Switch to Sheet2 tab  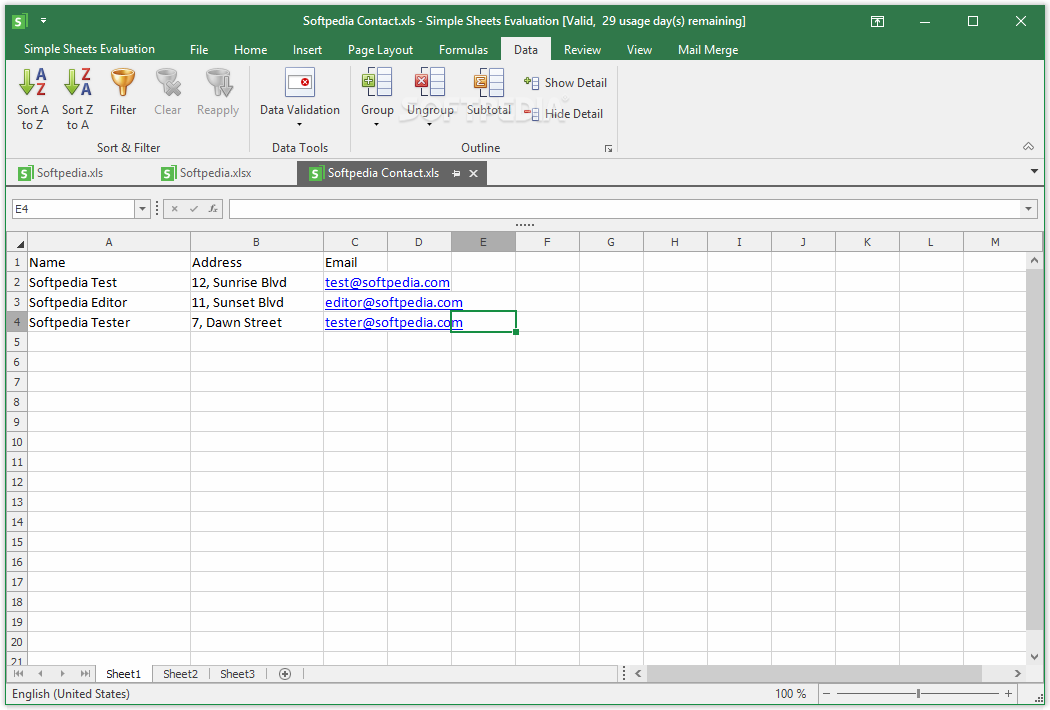(x=180, y=674)
